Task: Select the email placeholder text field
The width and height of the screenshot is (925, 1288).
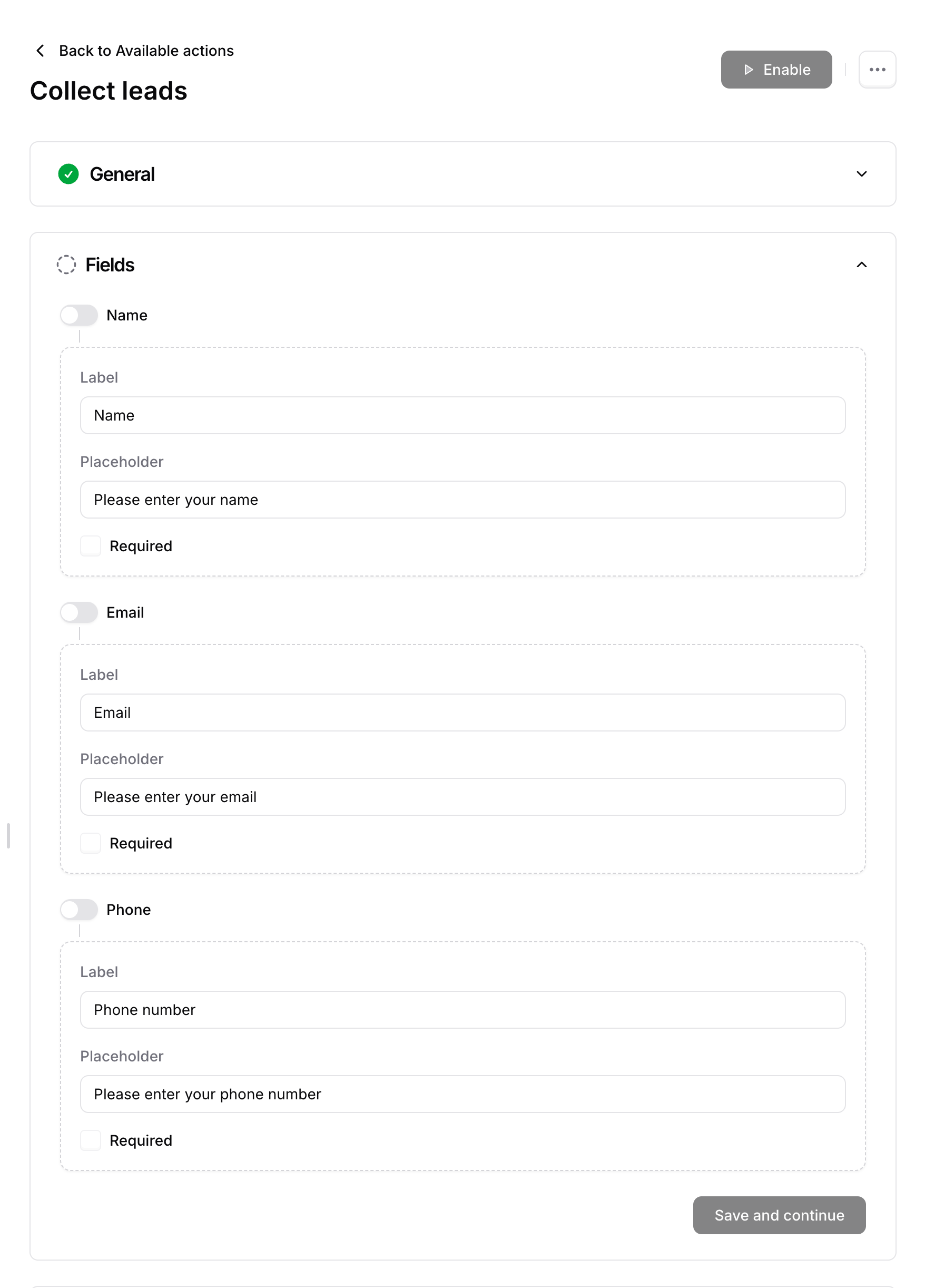Action: click(x=462, y=797)
